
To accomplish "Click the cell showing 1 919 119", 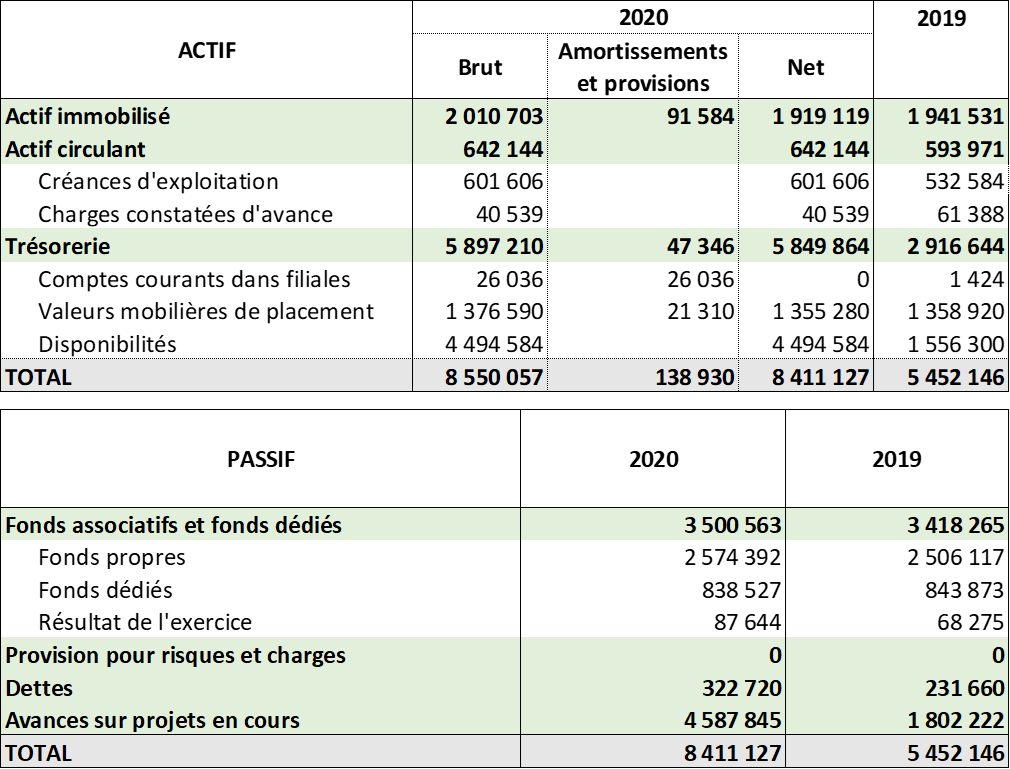I will (x=820, y=116).
